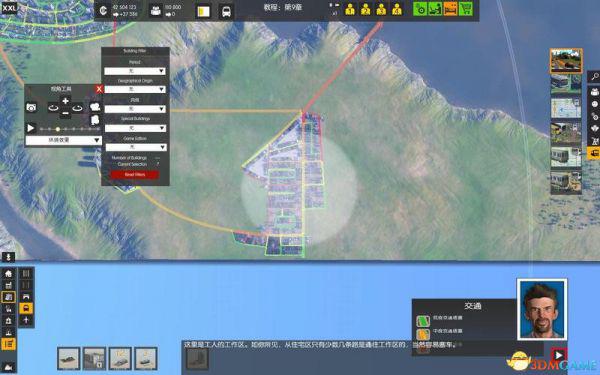Open the Special Buildings filter dropdown
Viewport: 600px width, 375px height.
pos(135,128)
